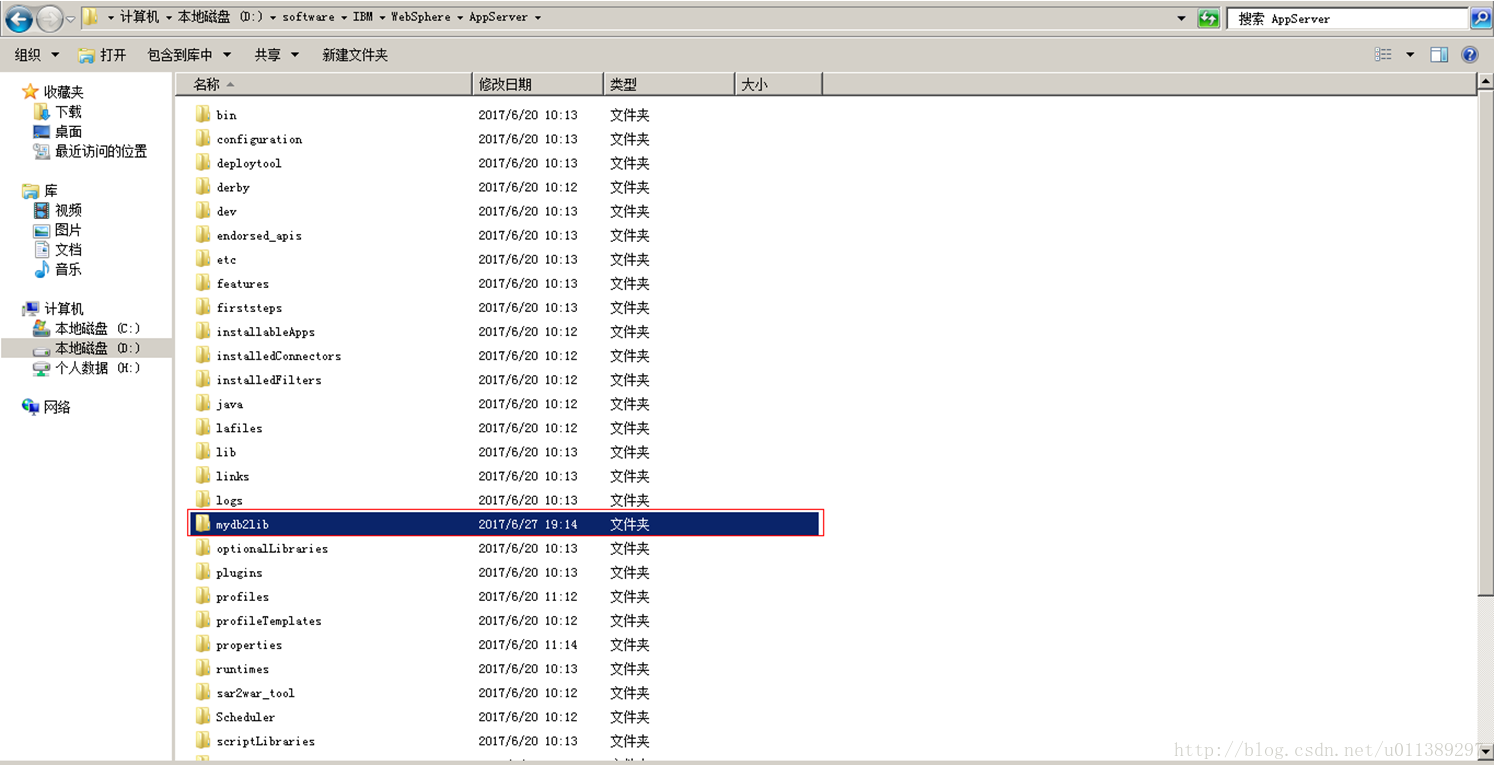Click the Forward navigation arrow button
The image size is (1495, 770).
coord(49,18)
